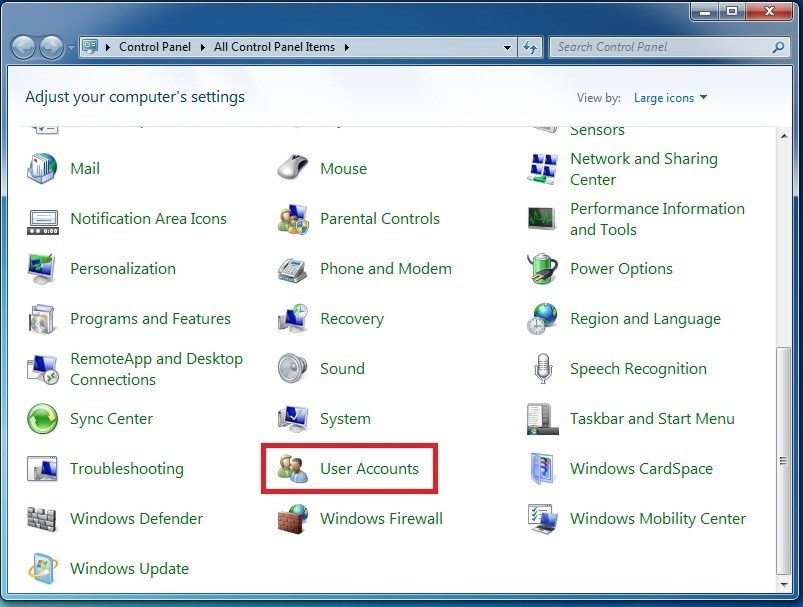Open the Windows Firewall icon
This screenshot has width=803, height=607.
[293, 519]
